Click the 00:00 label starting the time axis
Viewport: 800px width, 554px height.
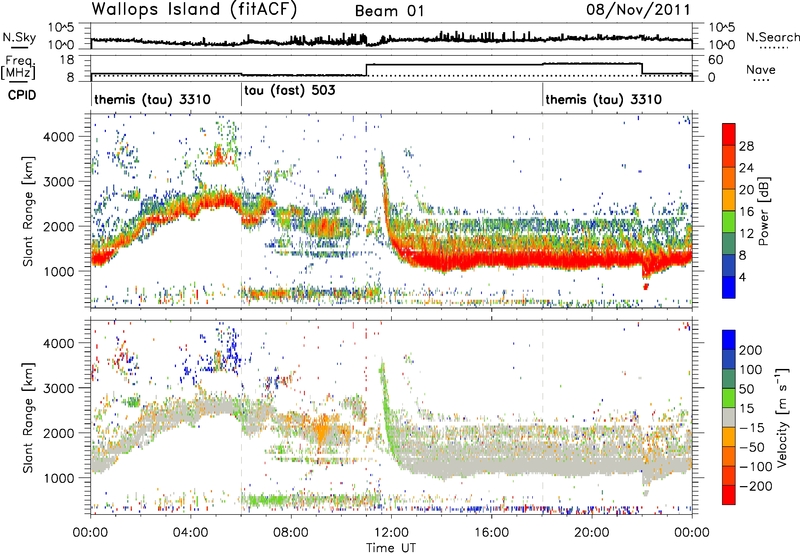coord(90,533)
